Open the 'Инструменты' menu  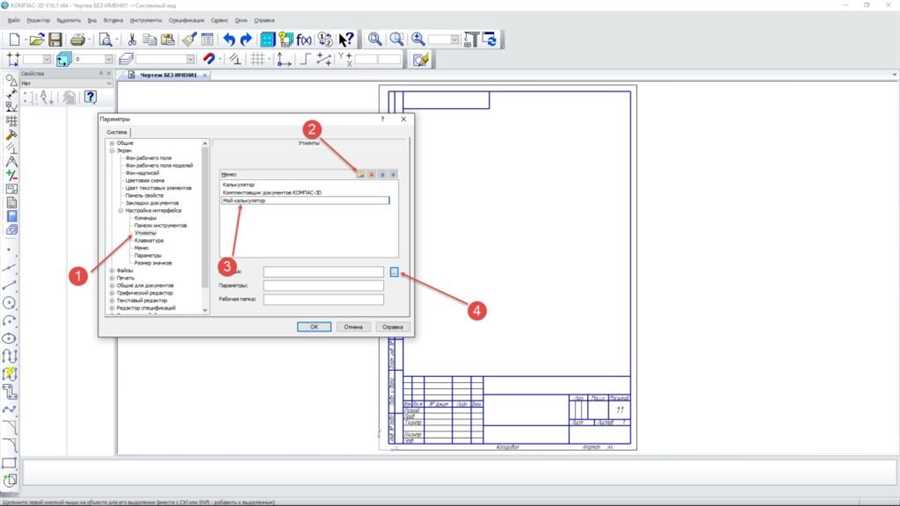click(146, 20)
